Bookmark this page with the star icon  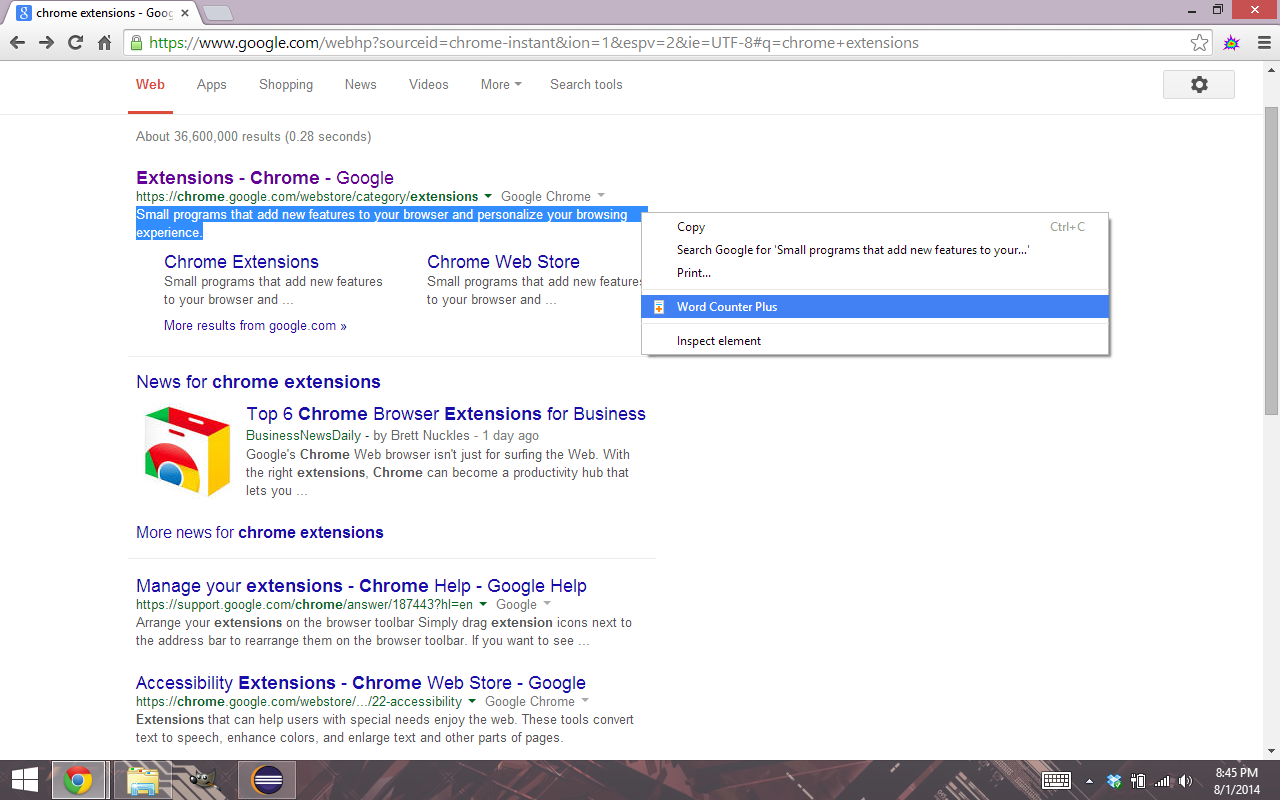pos(1199,43)
